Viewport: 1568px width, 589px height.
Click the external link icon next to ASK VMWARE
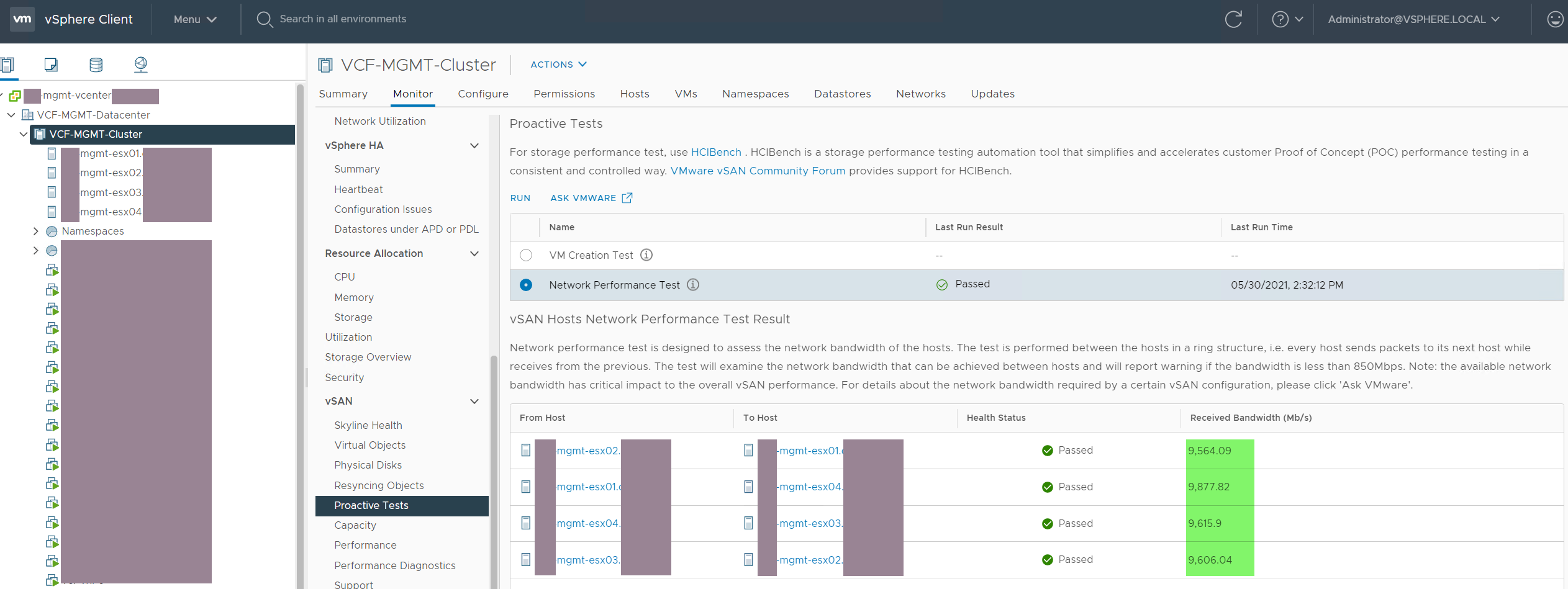[x=627, y=198]
